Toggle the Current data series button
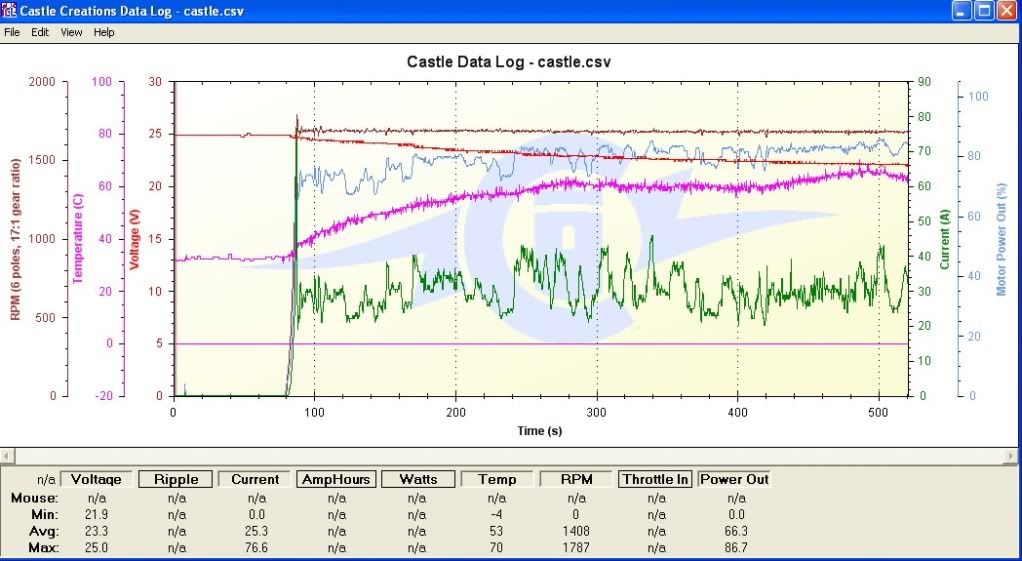This screenshot has height=561, width=1022. point(255,479)
